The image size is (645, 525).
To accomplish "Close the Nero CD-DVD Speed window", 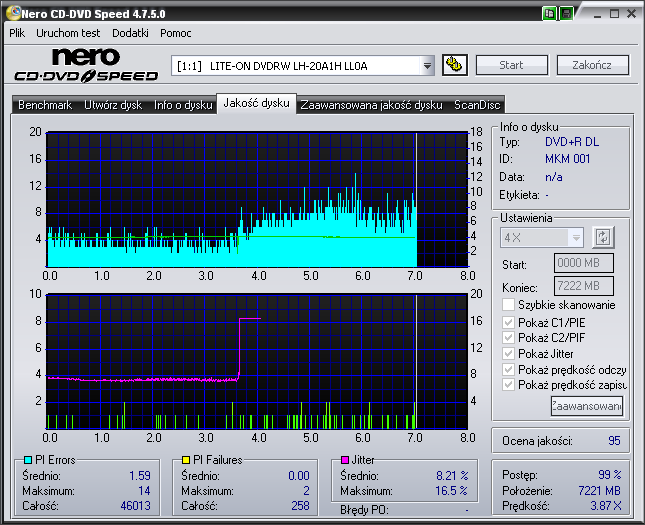I will [x=631, y=14].
